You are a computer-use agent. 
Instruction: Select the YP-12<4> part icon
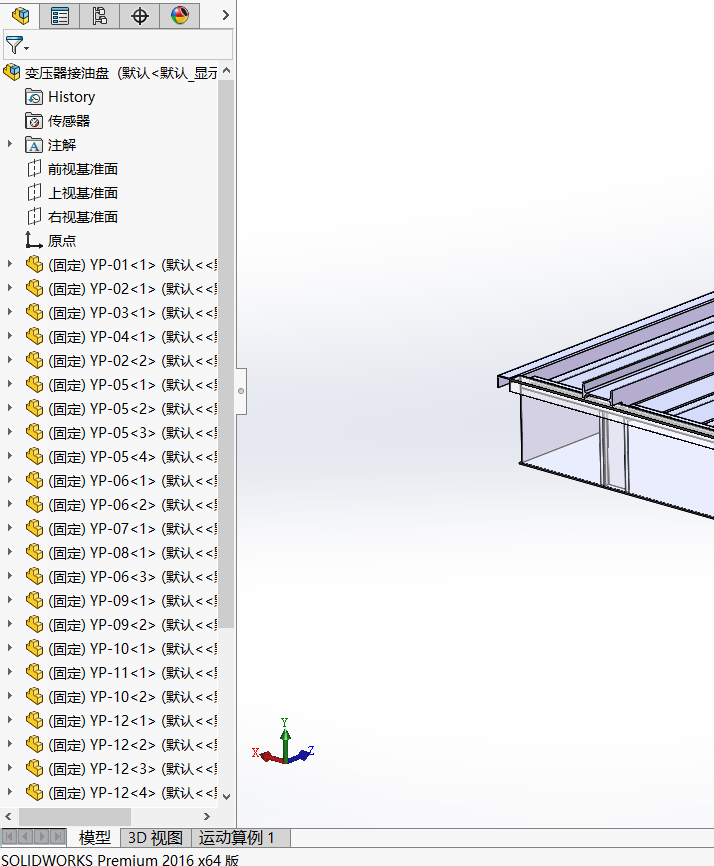pyautogui.click(x=34, y=793)
